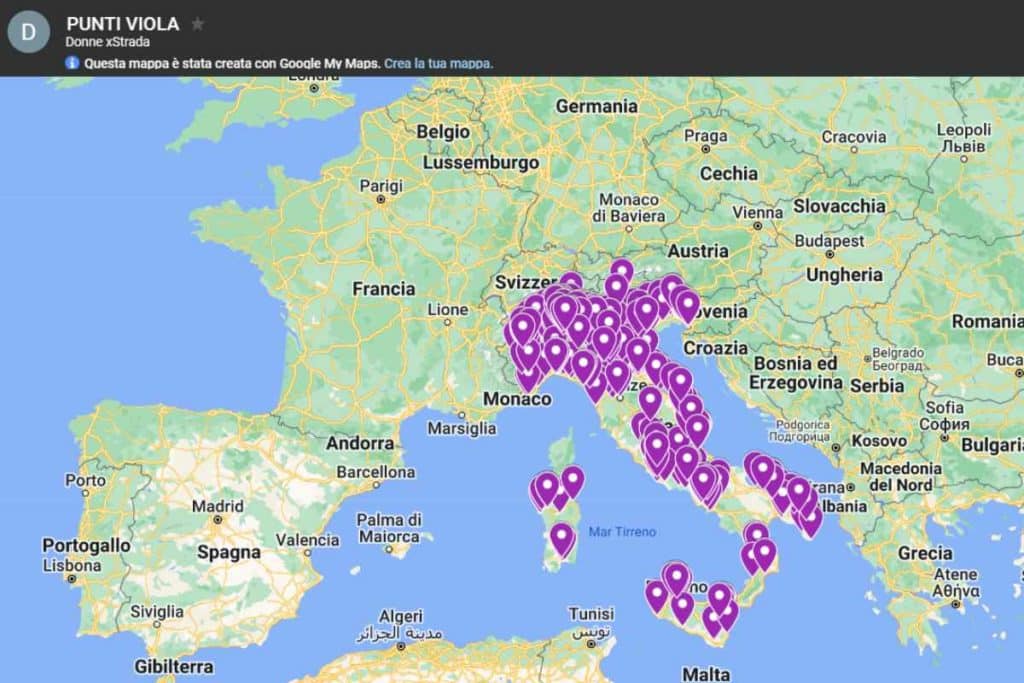Image resolution: width=1024 pixels, height=683 pixels.
Task: Click the 'Marsiglia' city label
Action: [x=462, y=429]
